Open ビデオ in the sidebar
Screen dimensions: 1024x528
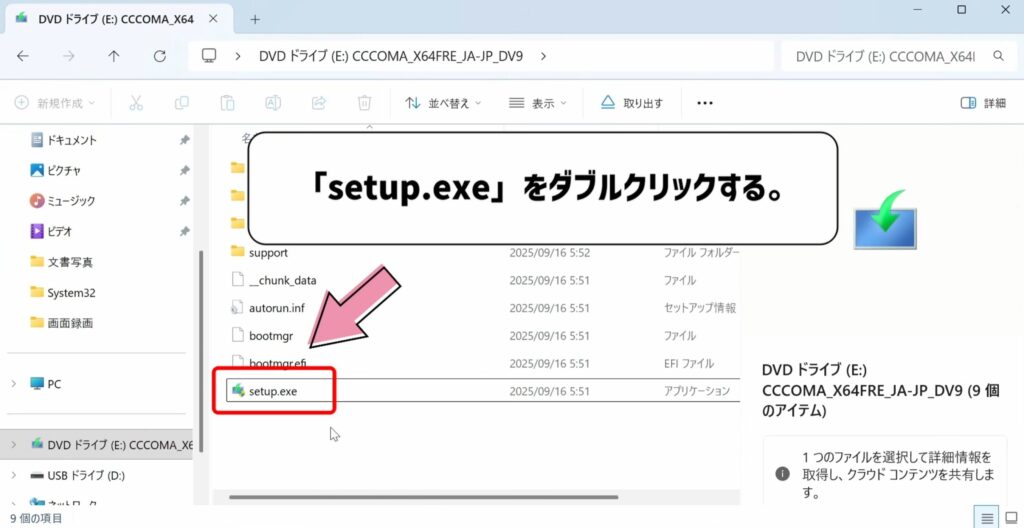(x=59, y=231)
